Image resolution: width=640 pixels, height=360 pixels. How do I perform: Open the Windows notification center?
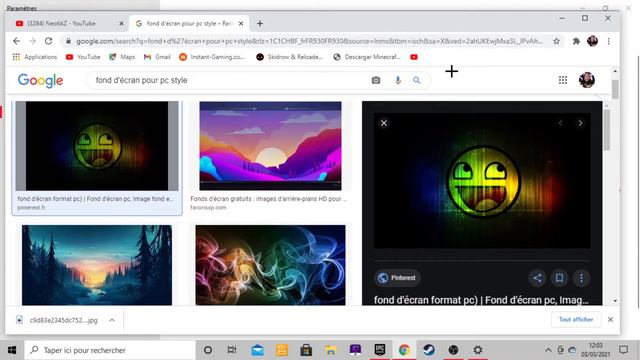(623, 350)
